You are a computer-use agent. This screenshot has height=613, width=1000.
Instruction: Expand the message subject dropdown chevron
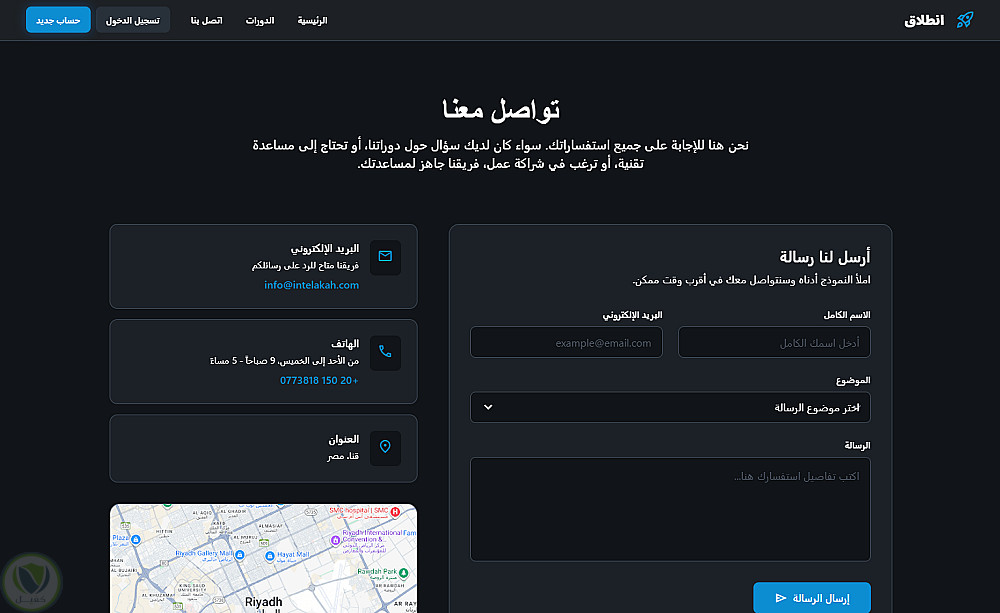point(488,408)
